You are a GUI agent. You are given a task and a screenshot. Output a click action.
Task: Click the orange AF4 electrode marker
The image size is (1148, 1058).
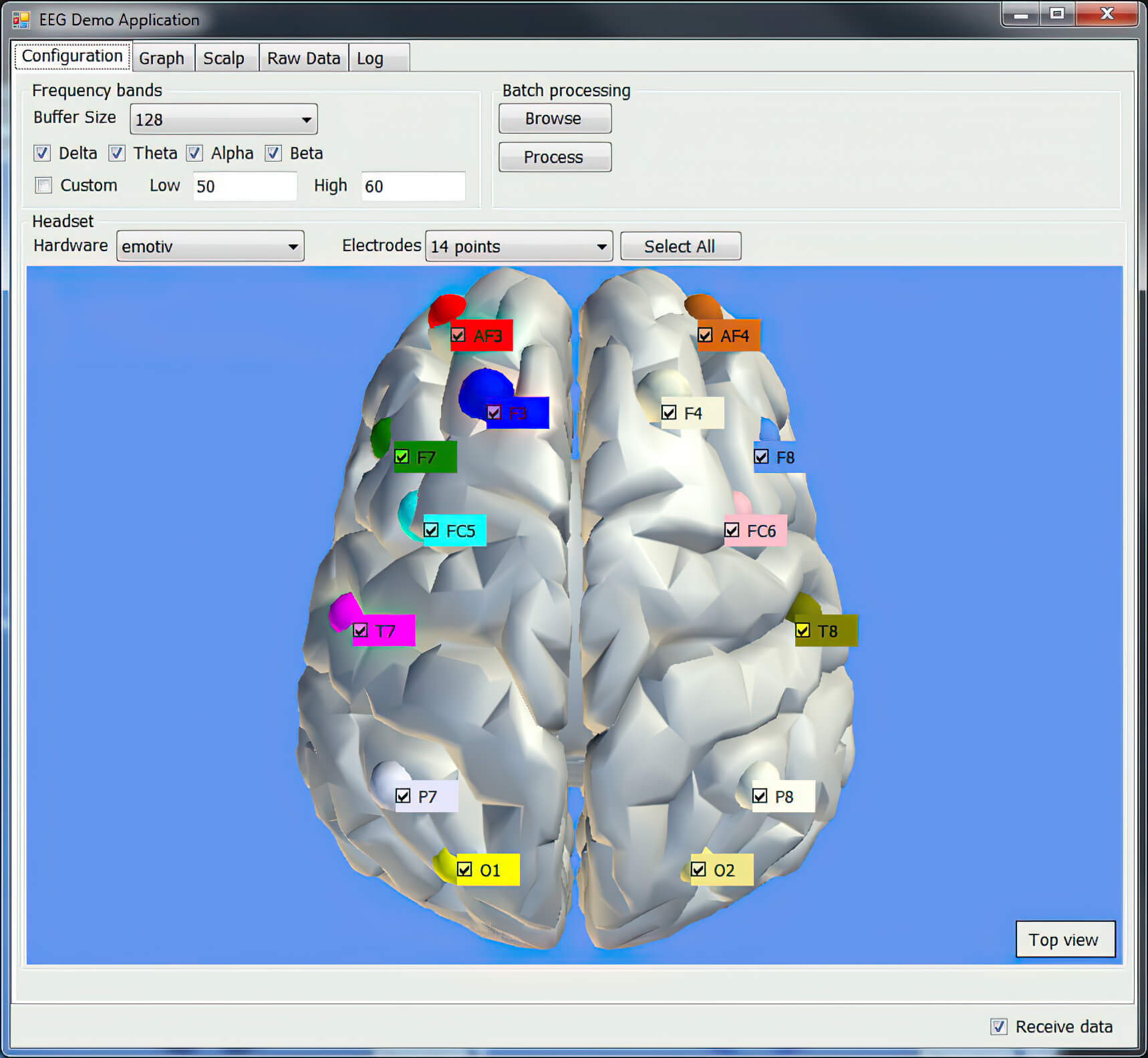tap(702, 307)
